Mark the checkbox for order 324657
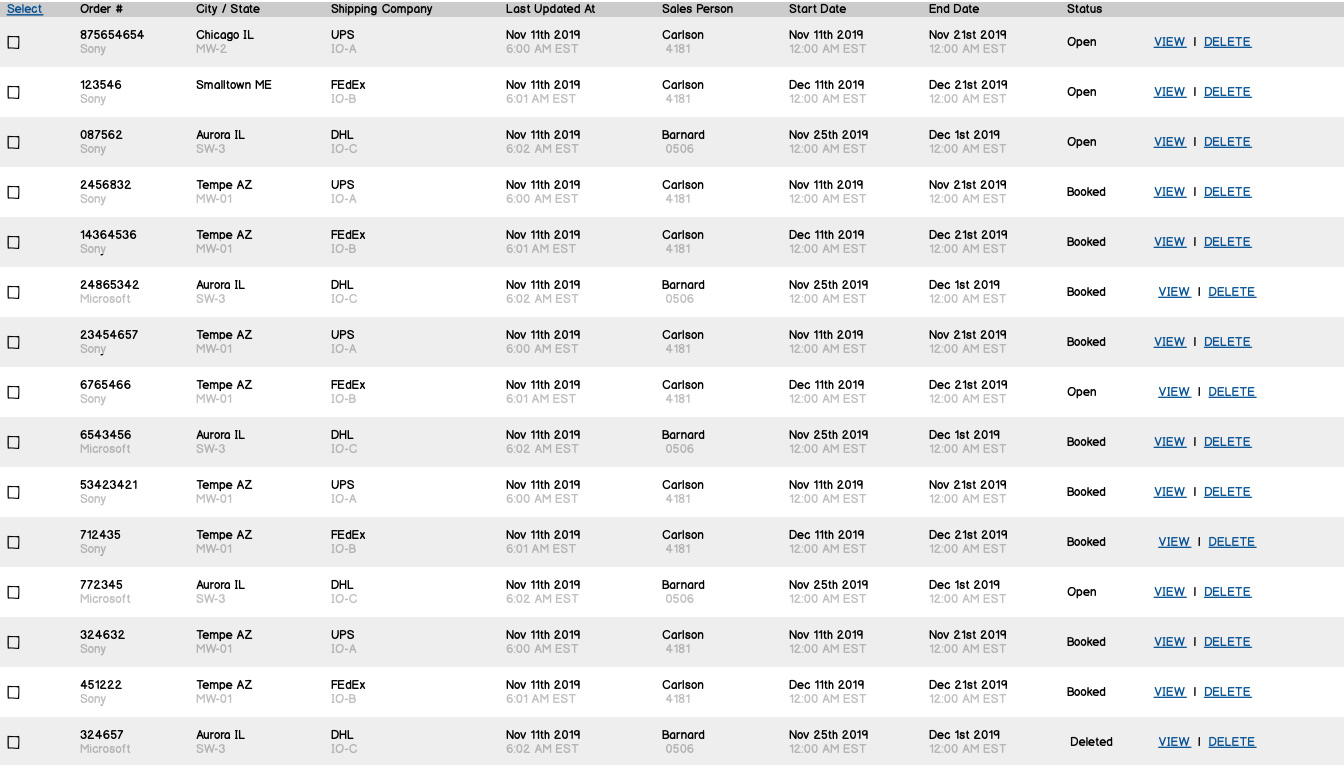This screenshot has width=1344, height=765. 14,742
